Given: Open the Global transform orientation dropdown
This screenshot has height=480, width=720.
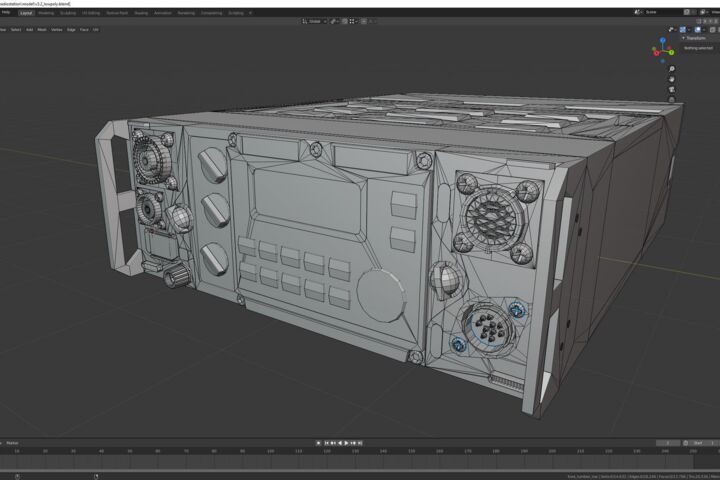Looking at the screenshot, I should [x=314, y=21].
